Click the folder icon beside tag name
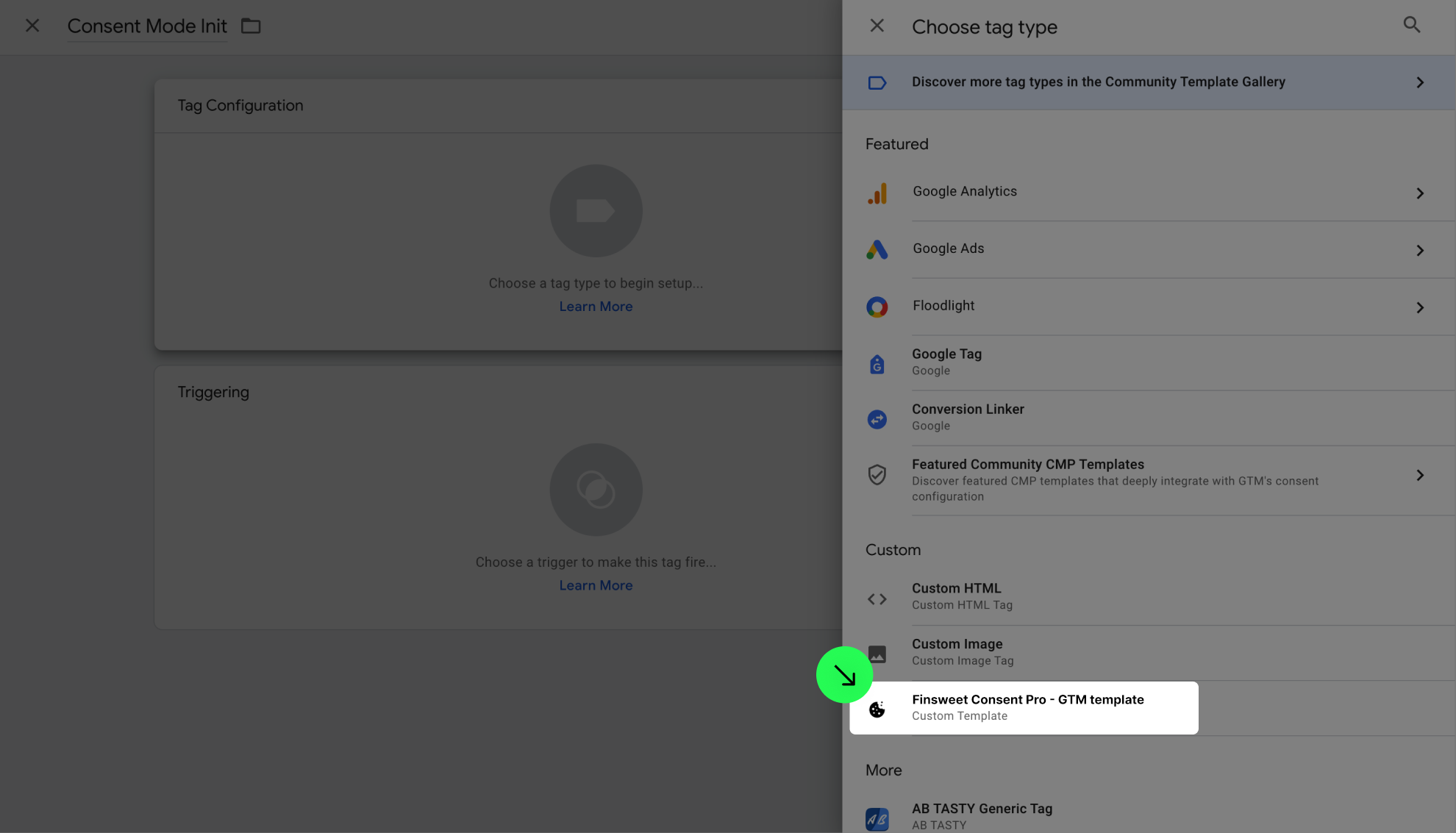This screenshot has height=833, width=1456. tap(251, 26)
